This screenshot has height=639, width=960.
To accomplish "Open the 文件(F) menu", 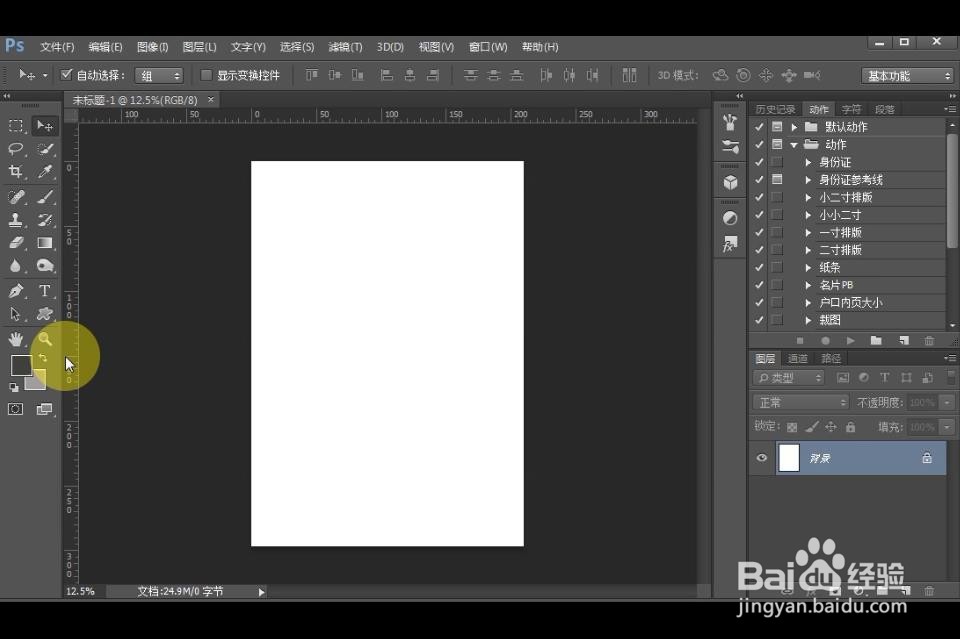I will point(57,47).
